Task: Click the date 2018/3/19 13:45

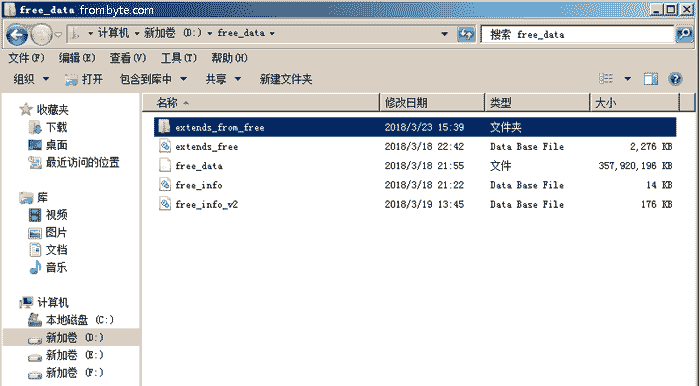Action: [x=424, y=204]
